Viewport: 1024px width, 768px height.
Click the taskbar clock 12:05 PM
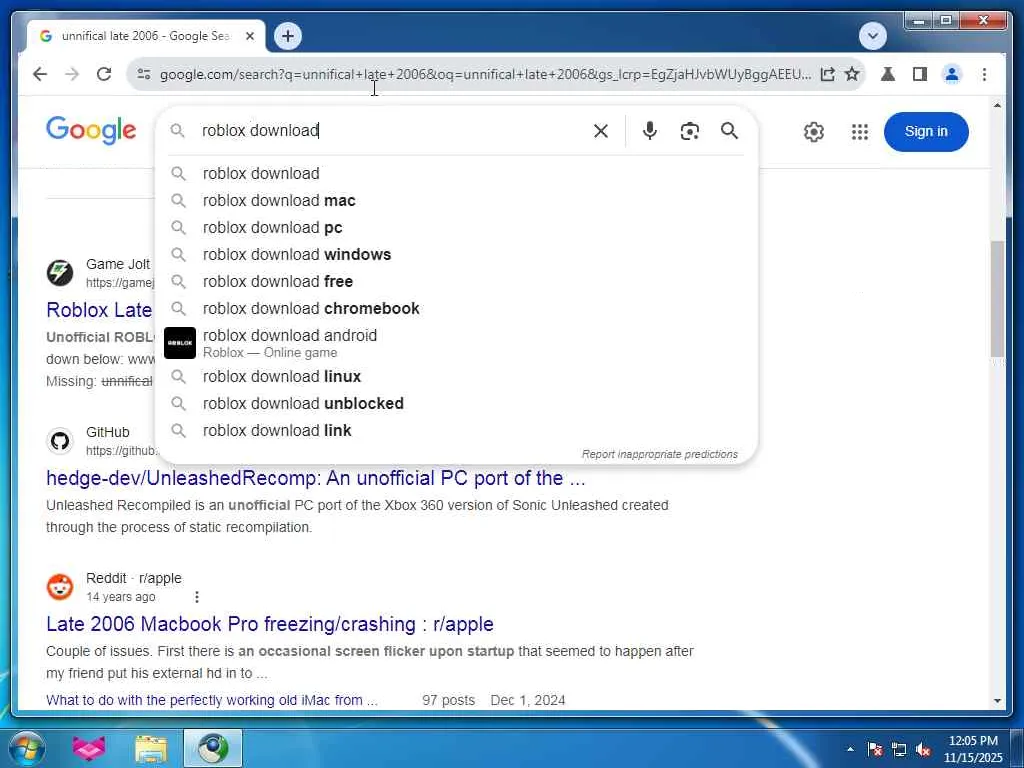[x=973, y=749]
